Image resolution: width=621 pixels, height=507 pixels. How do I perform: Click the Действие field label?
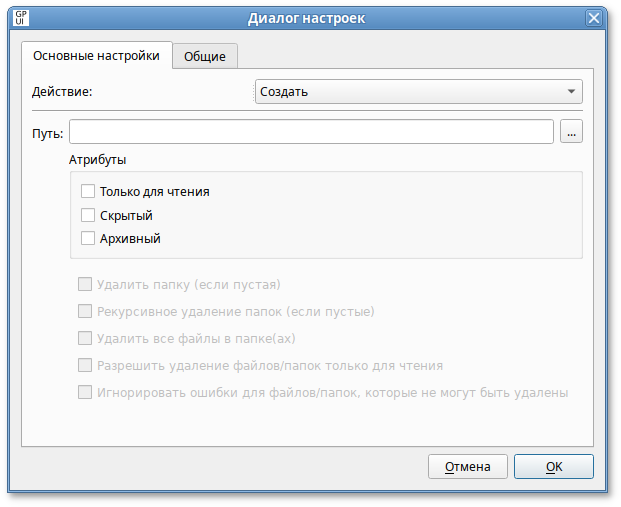(x=62, y=92)
